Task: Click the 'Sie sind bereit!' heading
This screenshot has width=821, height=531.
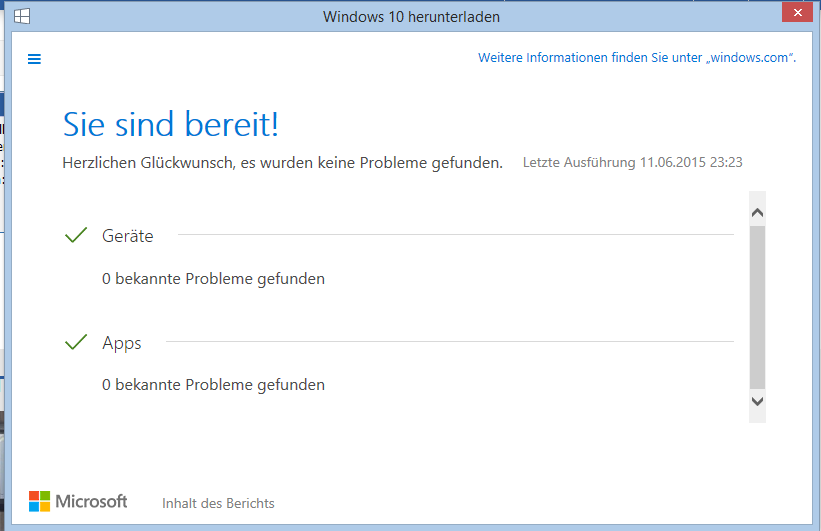Action: pos(171,125)
